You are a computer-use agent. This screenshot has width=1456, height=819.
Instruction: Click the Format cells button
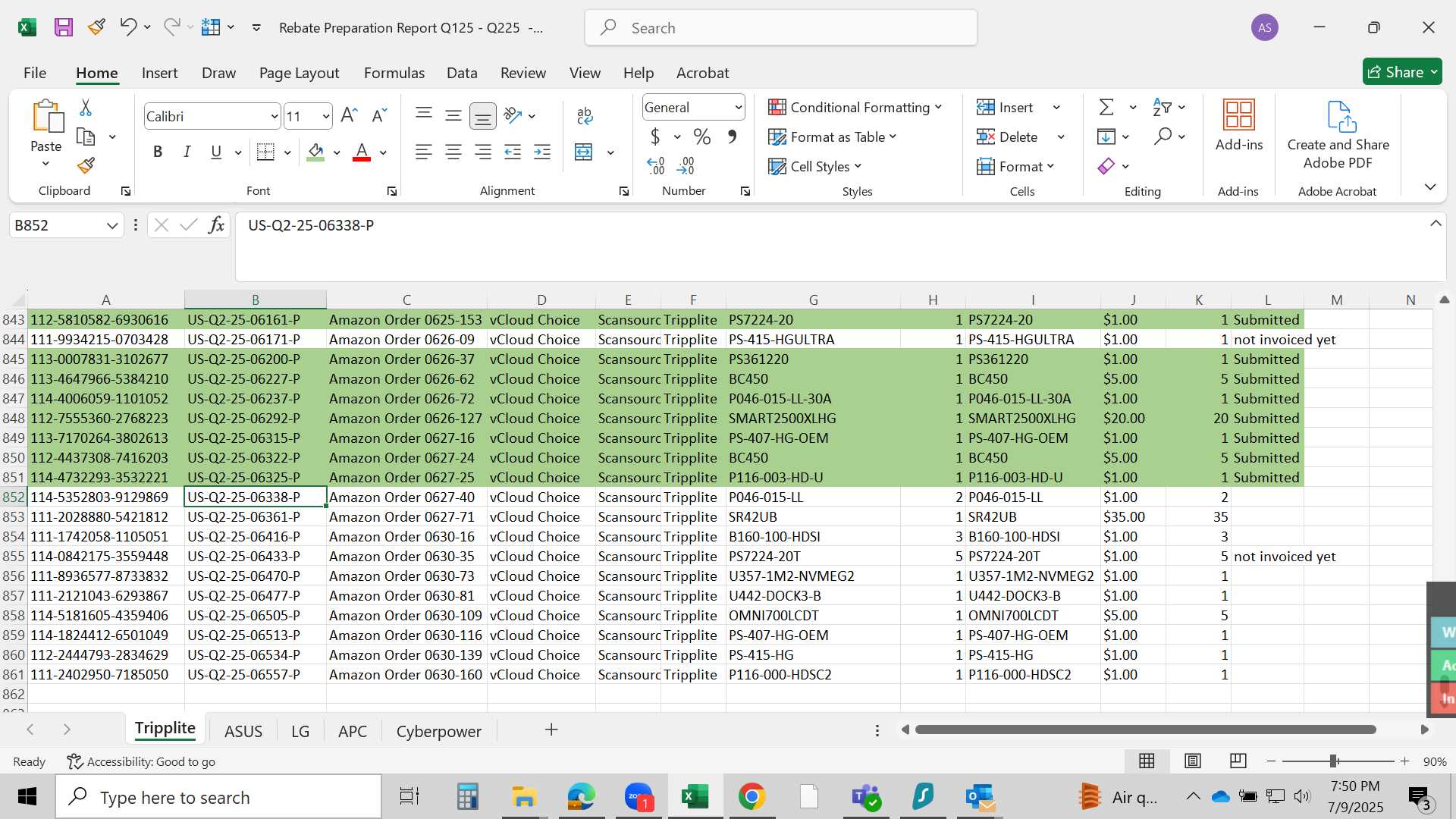click(x=1015, y=166)
